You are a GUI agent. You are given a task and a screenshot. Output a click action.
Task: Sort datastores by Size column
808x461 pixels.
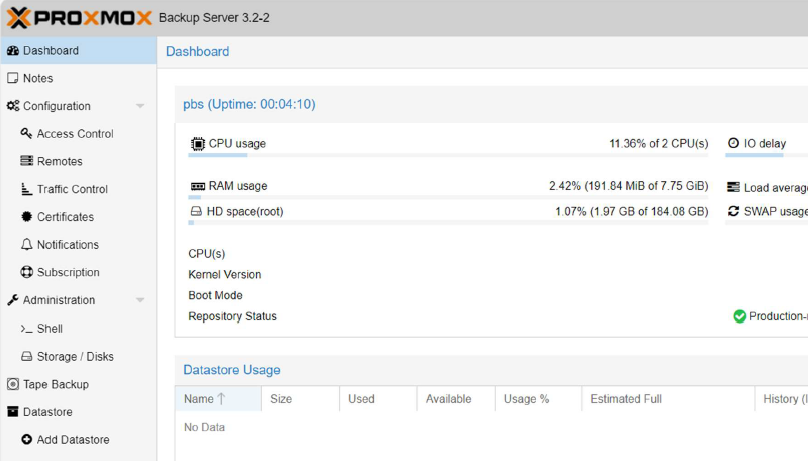300,399
